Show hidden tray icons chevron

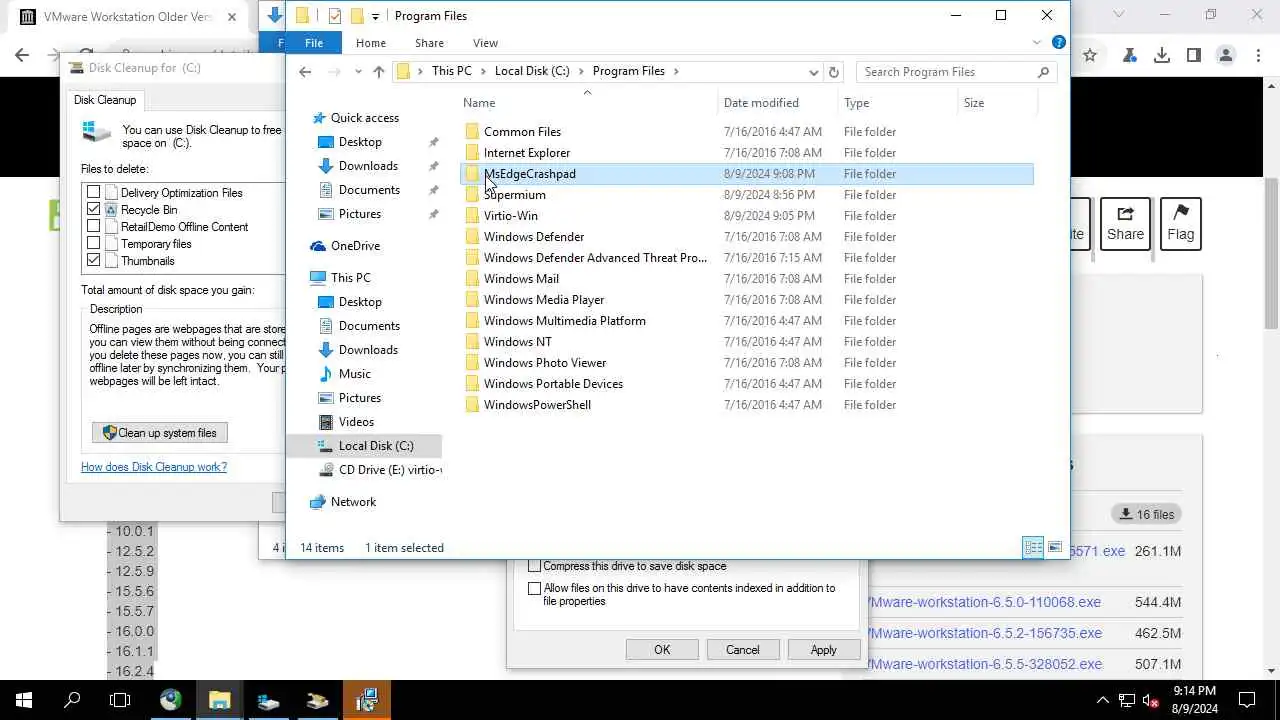click(1103, 700)
